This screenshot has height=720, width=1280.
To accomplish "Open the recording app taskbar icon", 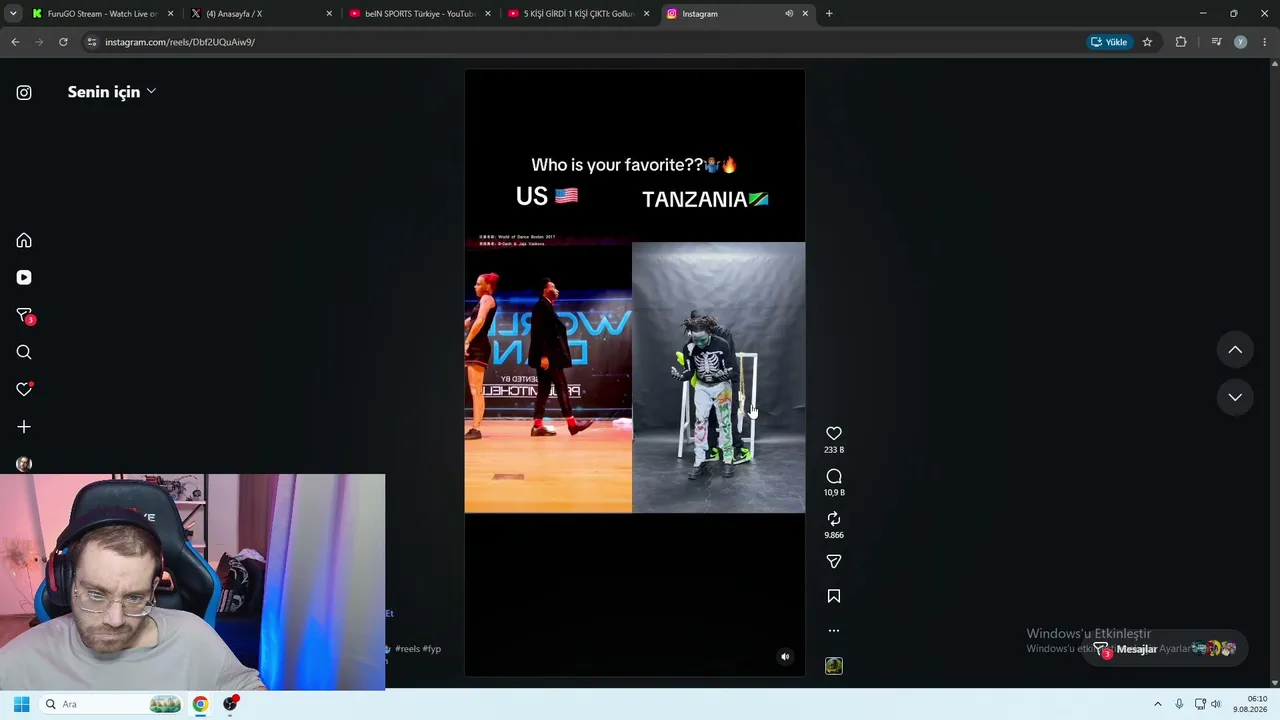I will tap(231, 704).
